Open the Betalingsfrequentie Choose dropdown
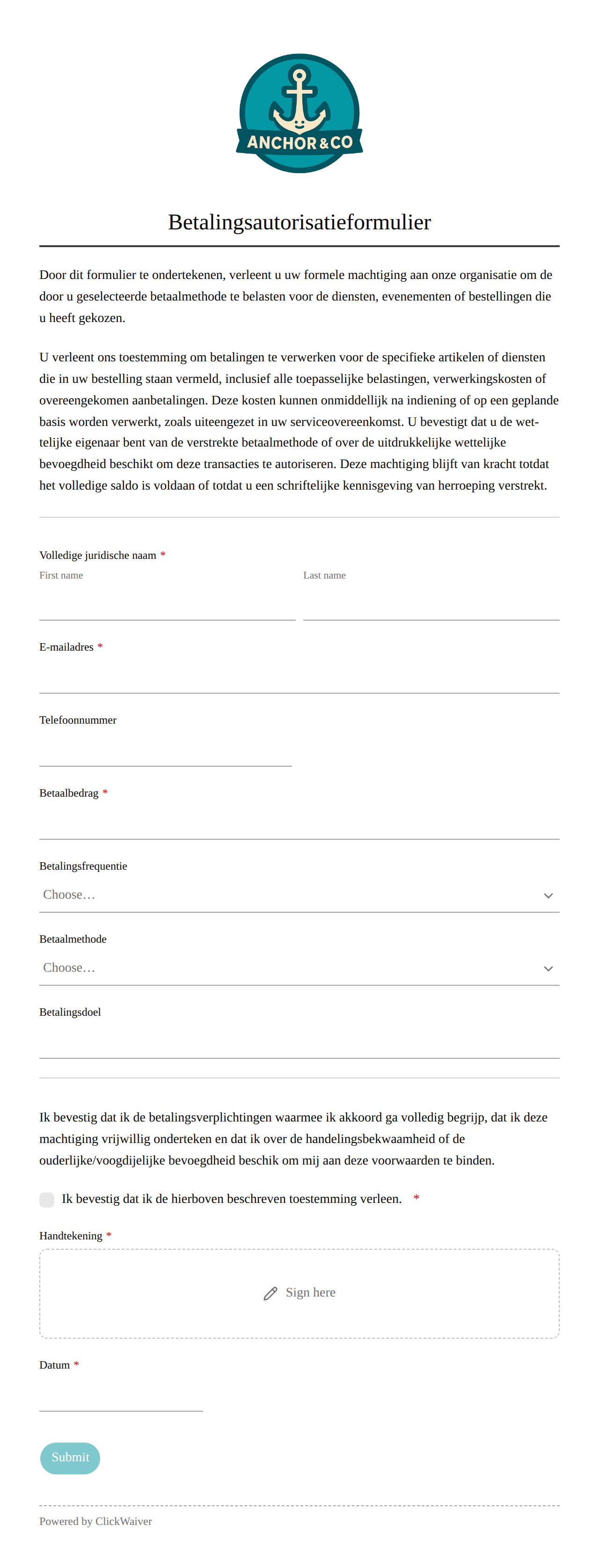Image resolution: width=599 pixels, height=1568 pixels. click(x=299, y=895)
